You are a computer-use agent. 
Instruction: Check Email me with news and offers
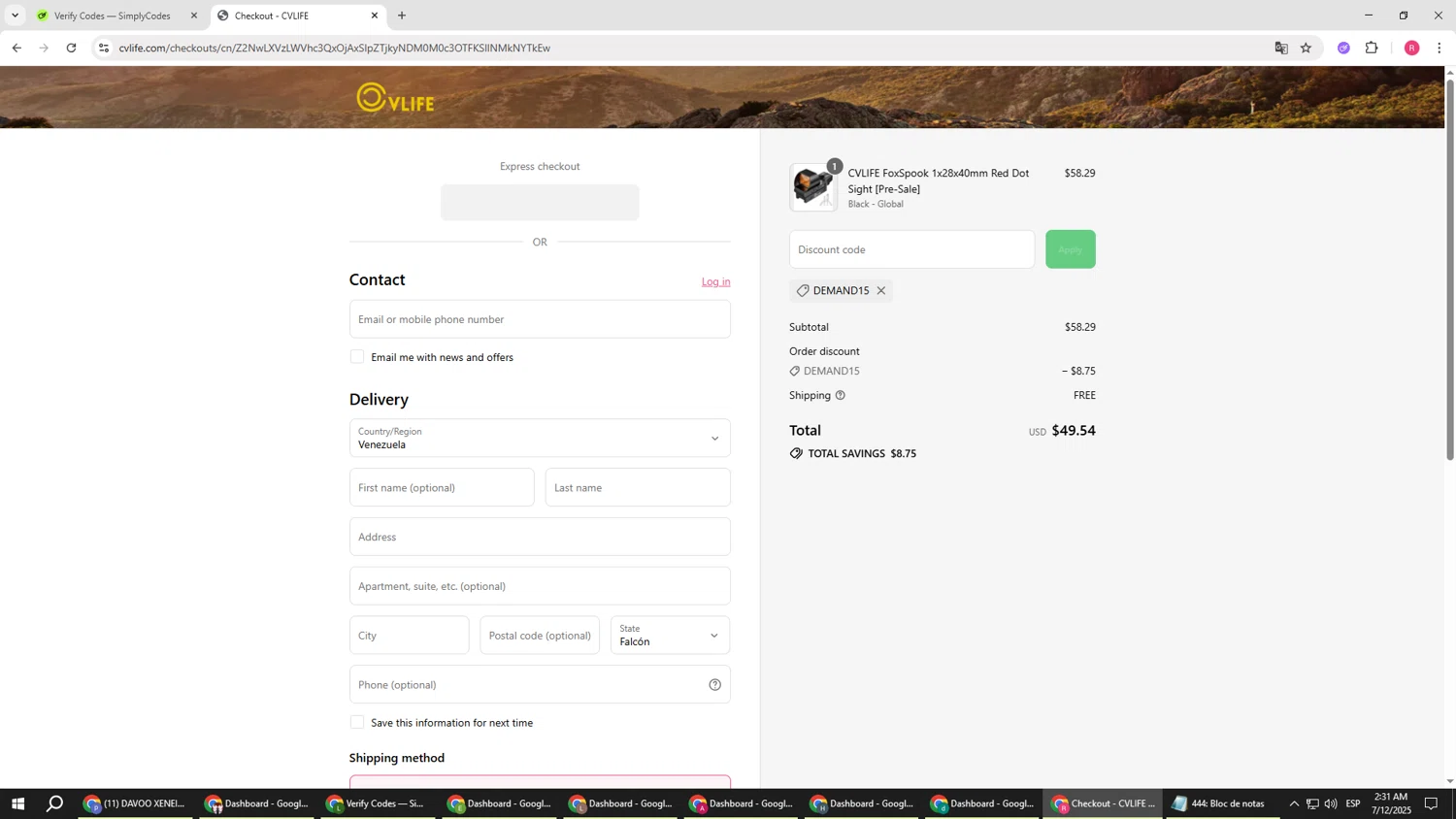[x=357, y=357]
